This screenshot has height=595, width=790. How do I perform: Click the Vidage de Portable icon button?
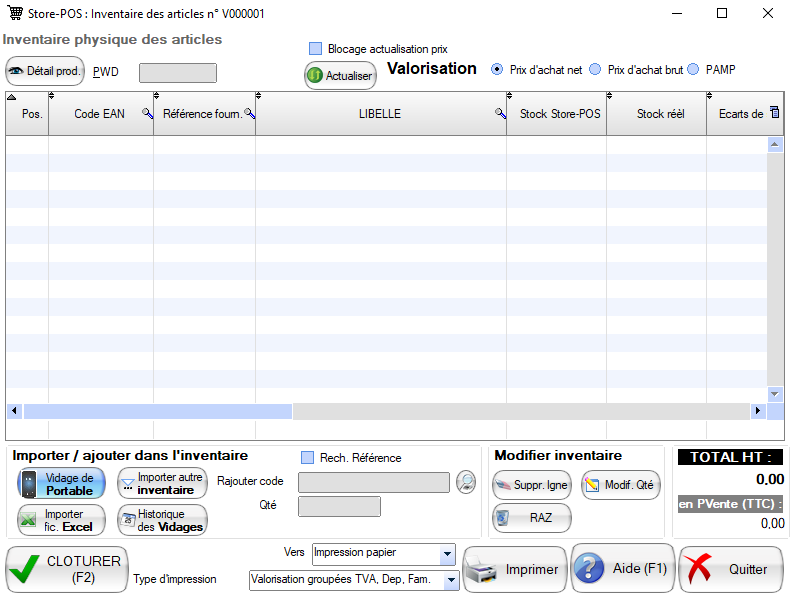61,484
